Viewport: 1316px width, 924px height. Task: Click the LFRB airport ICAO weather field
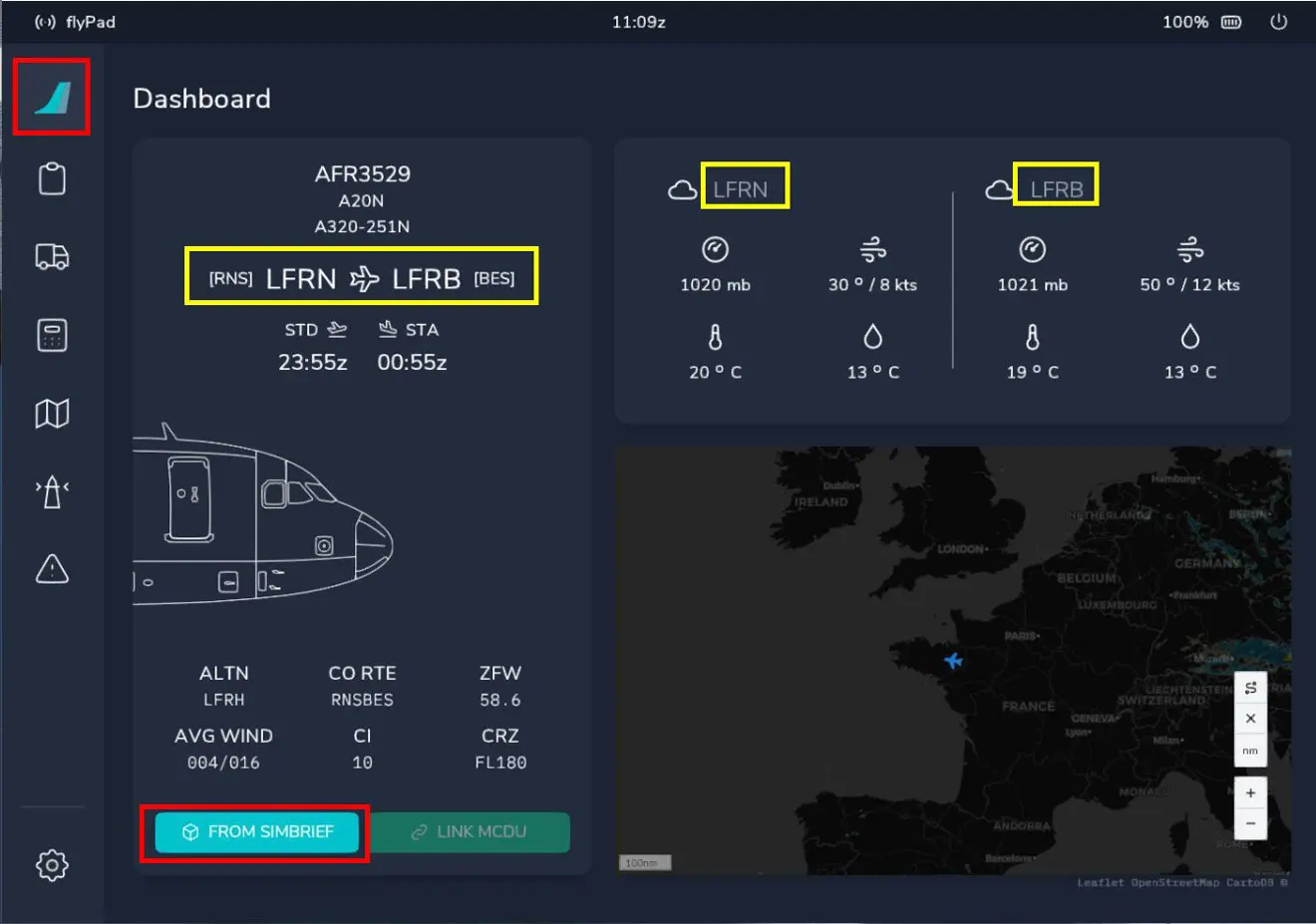coord(1057,189)
